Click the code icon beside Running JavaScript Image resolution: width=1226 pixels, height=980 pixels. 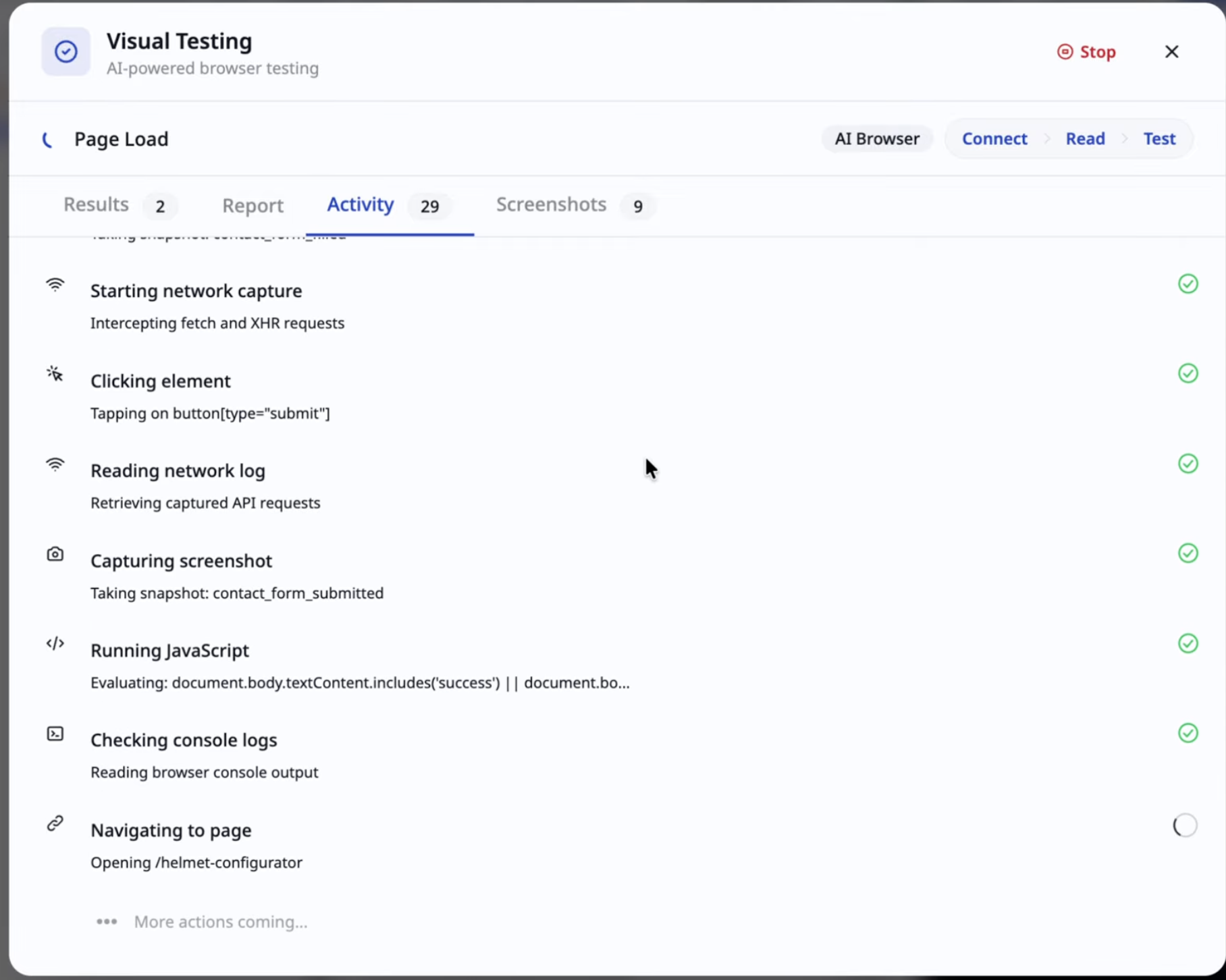click(x=55, y=643)
